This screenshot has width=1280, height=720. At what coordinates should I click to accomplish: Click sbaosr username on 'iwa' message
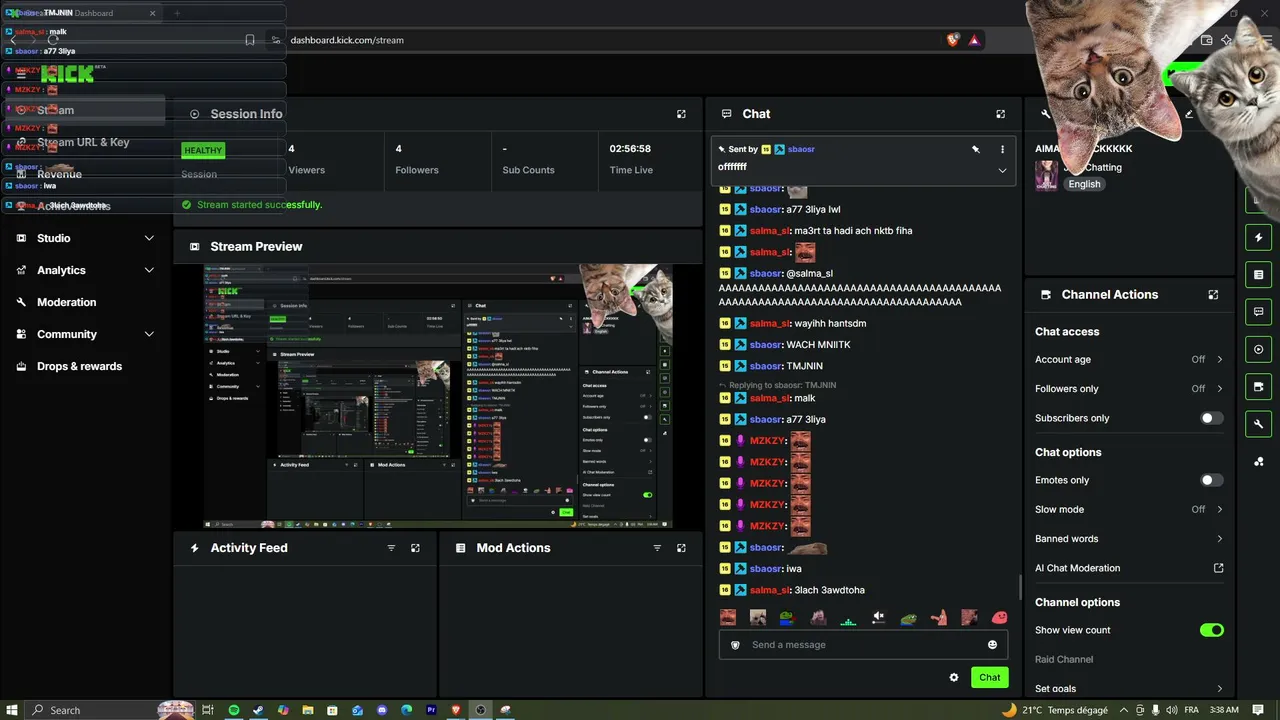(766, 569)
